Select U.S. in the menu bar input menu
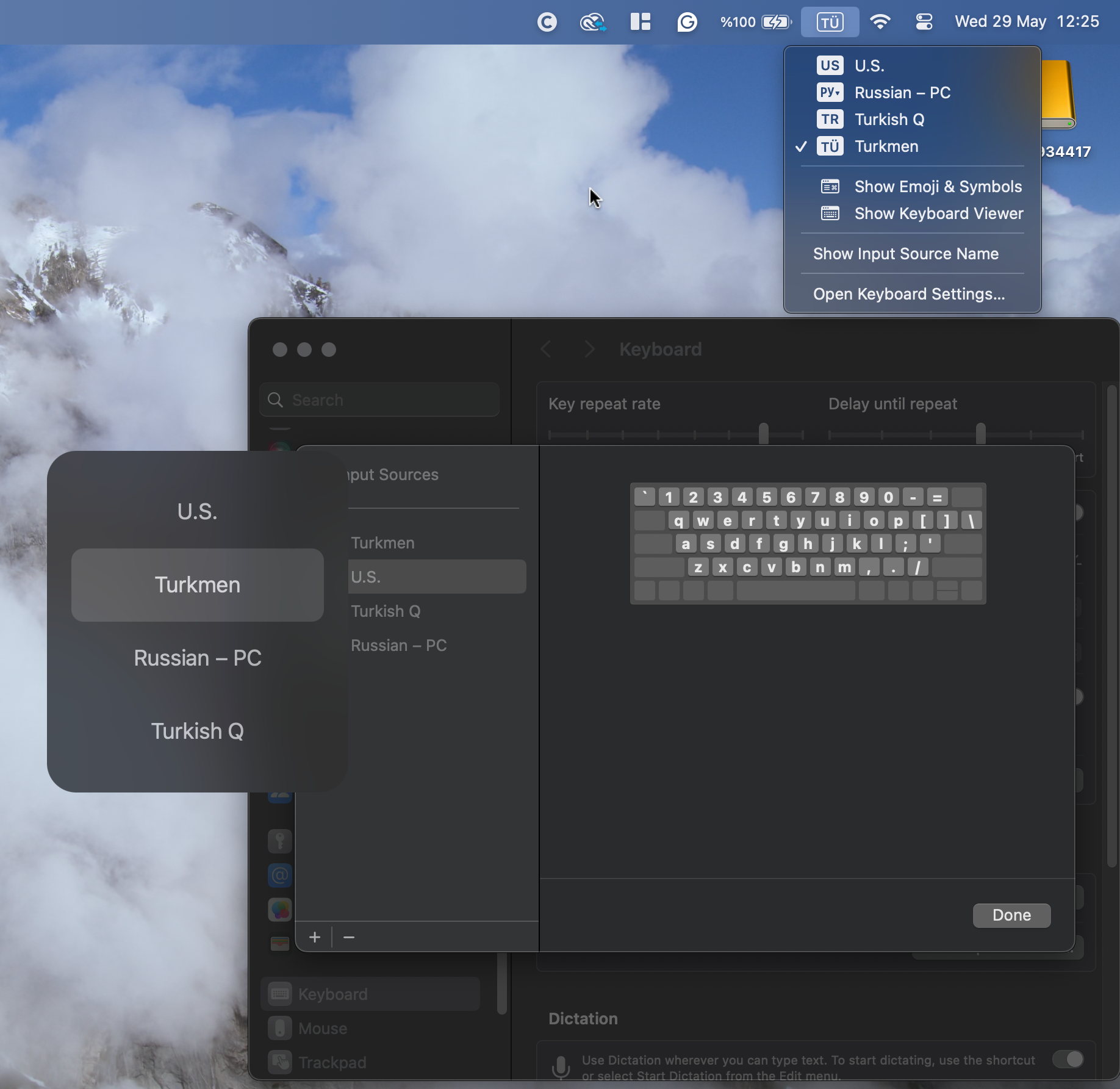This screenshot has width=1120, height=1089. pos(913,65)
